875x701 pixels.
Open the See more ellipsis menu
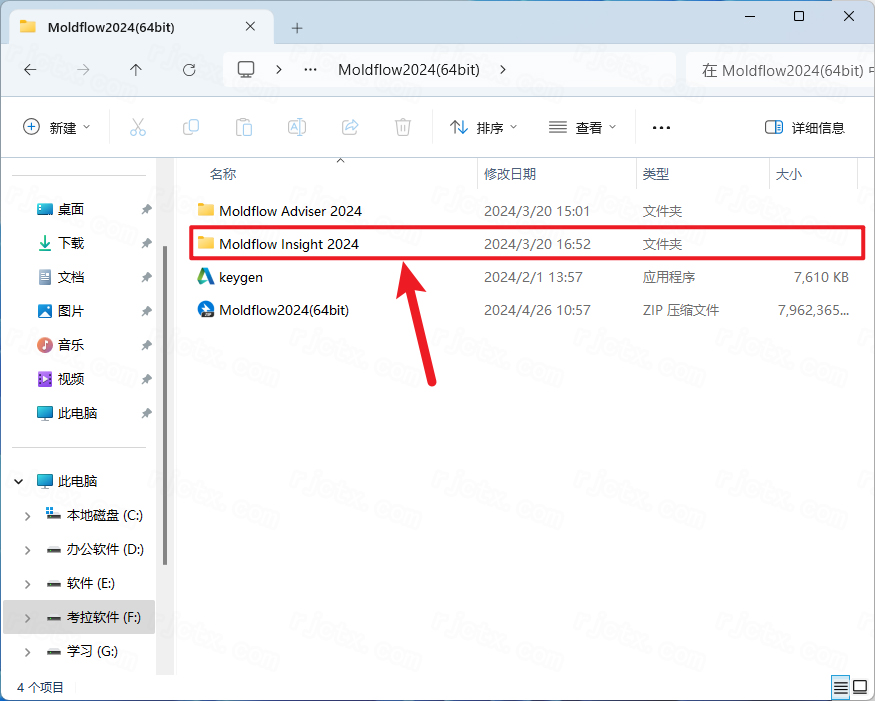[661, 127]
